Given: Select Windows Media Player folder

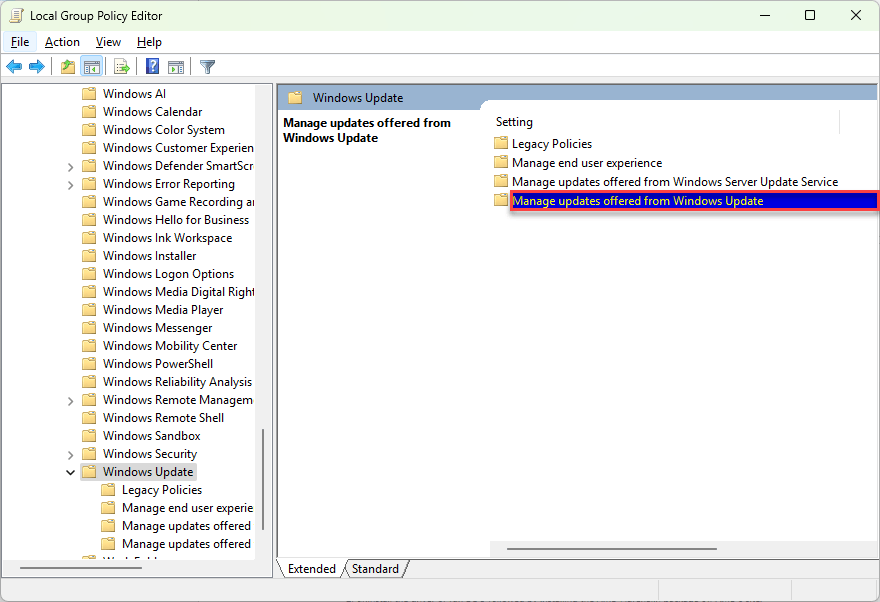Looking at the screenshot, I should (163, 310).
